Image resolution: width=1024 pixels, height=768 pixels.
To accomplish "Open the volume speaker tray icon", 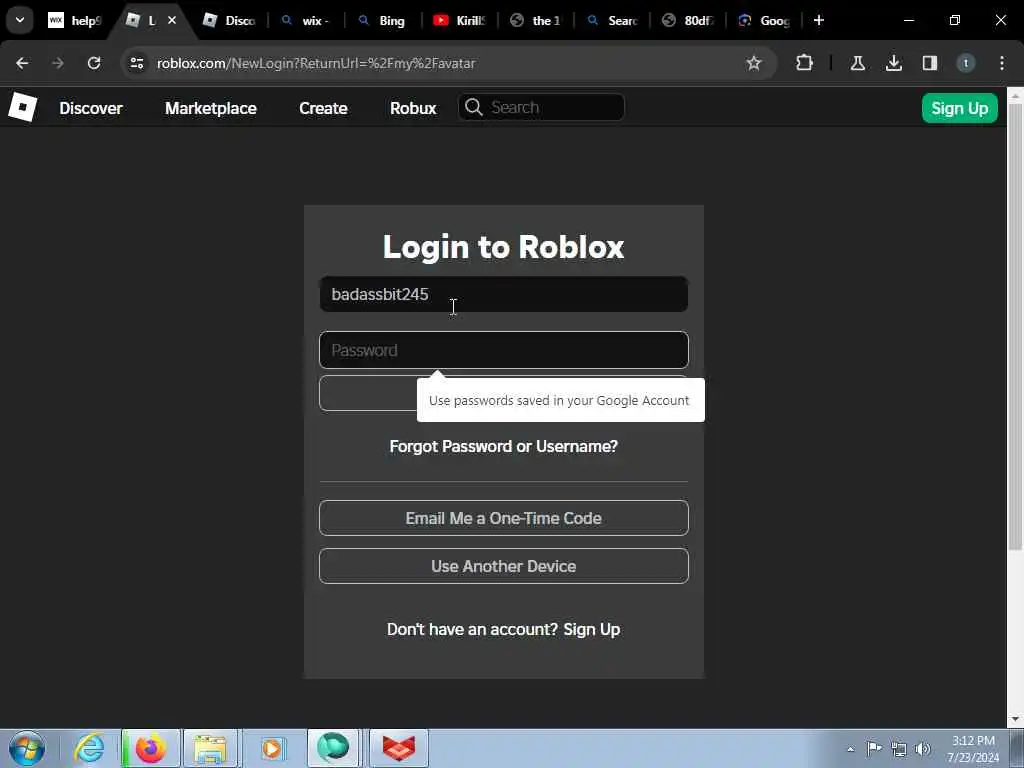I will pyautogui.click(x=923, y=749).
